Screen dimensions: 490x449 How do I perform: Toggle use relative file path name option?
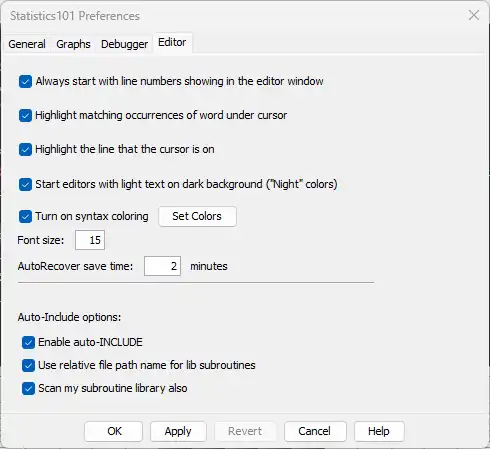(28, 365)
